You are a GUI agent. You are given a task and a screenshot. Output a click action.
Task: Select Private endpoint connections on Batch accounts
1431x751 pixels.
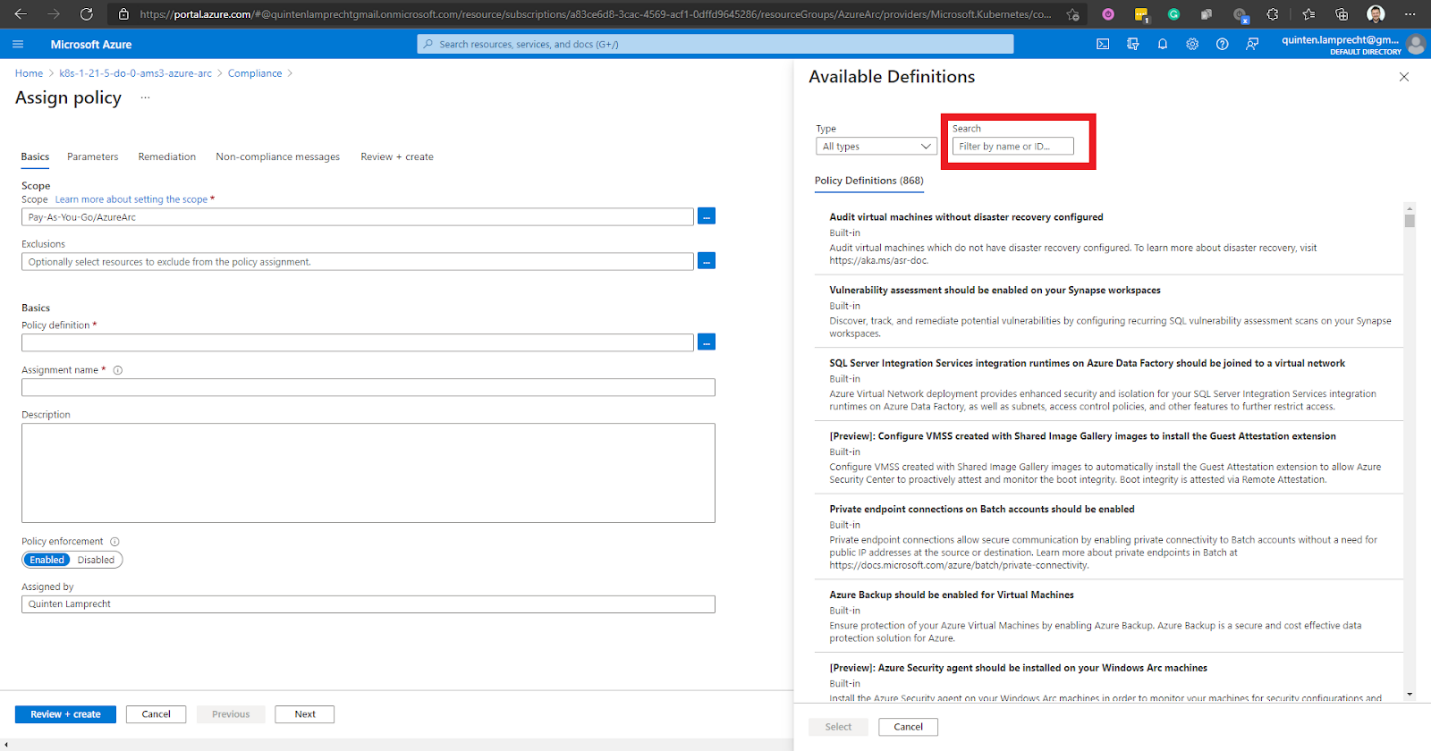[x=1108, y=537]
